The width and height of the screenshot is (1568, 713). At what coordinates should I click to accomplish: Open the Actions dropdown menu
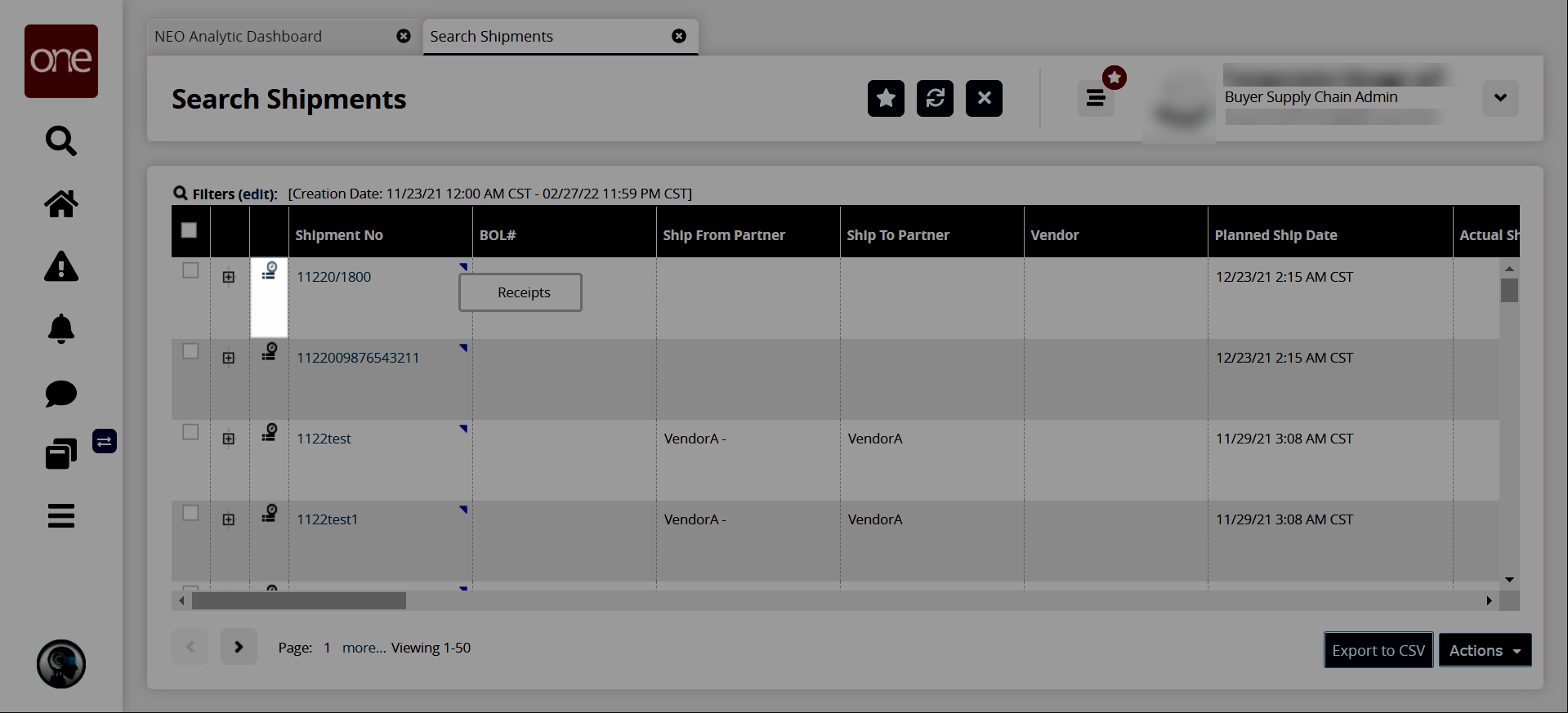tap(1484, 650)
